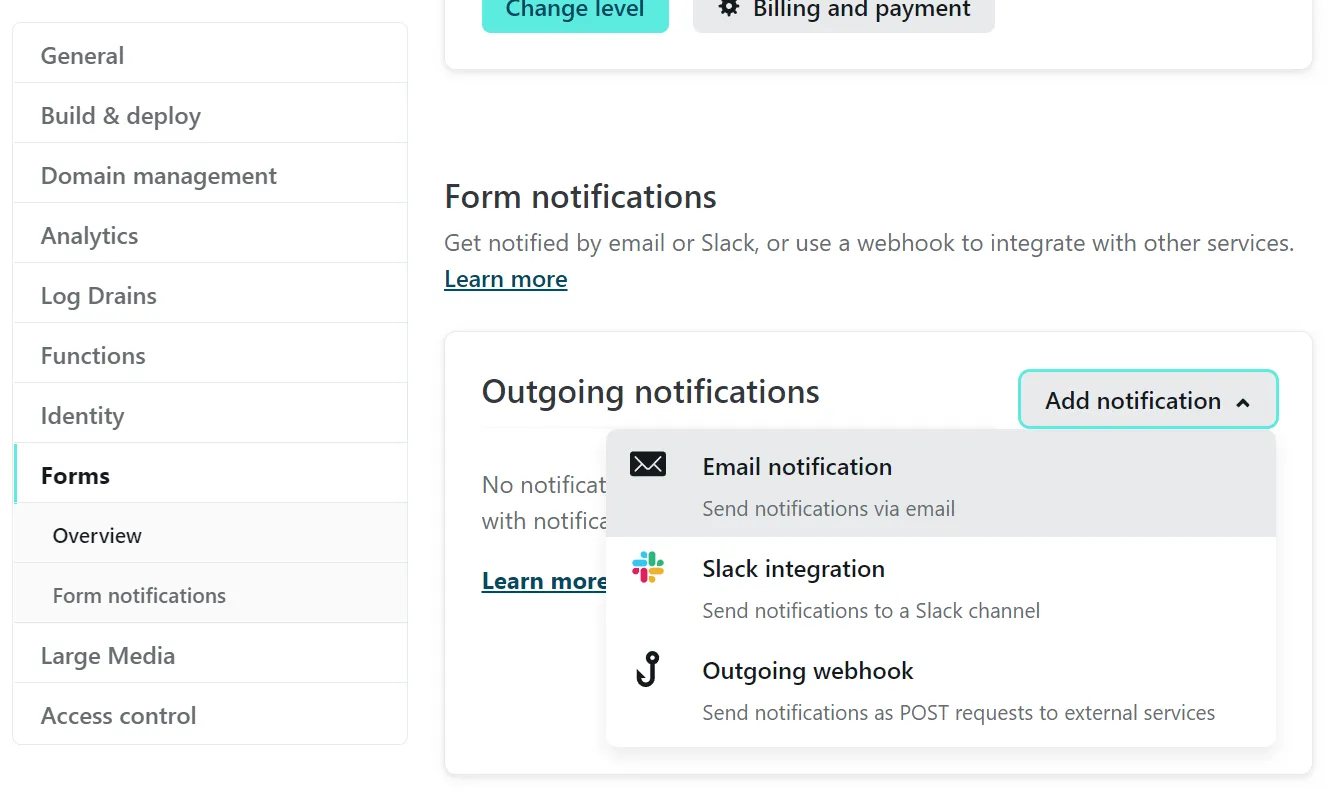Viewport: 1333px width, 792px height.
Task: Click the envelope icon for Email notification
Action: click(x=648, y=464)
